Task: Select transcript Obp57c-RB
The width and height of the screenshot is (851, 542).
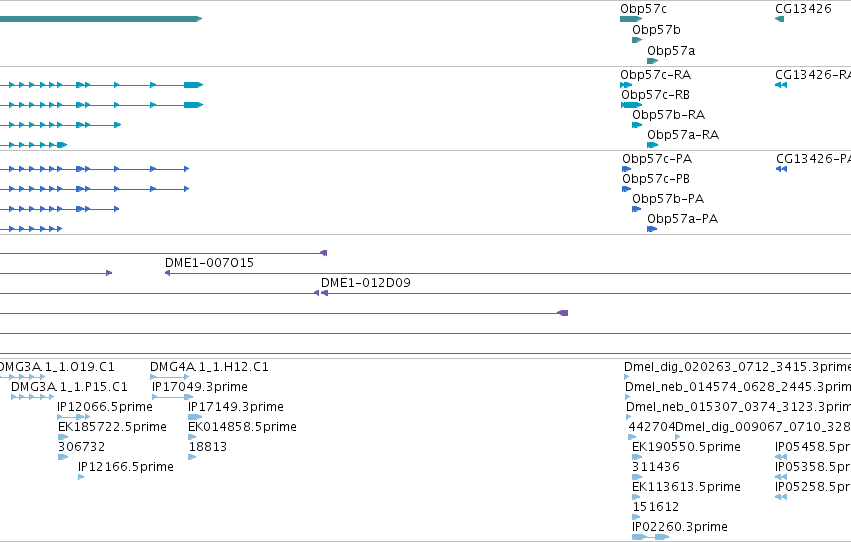Action: click(656, 95)
